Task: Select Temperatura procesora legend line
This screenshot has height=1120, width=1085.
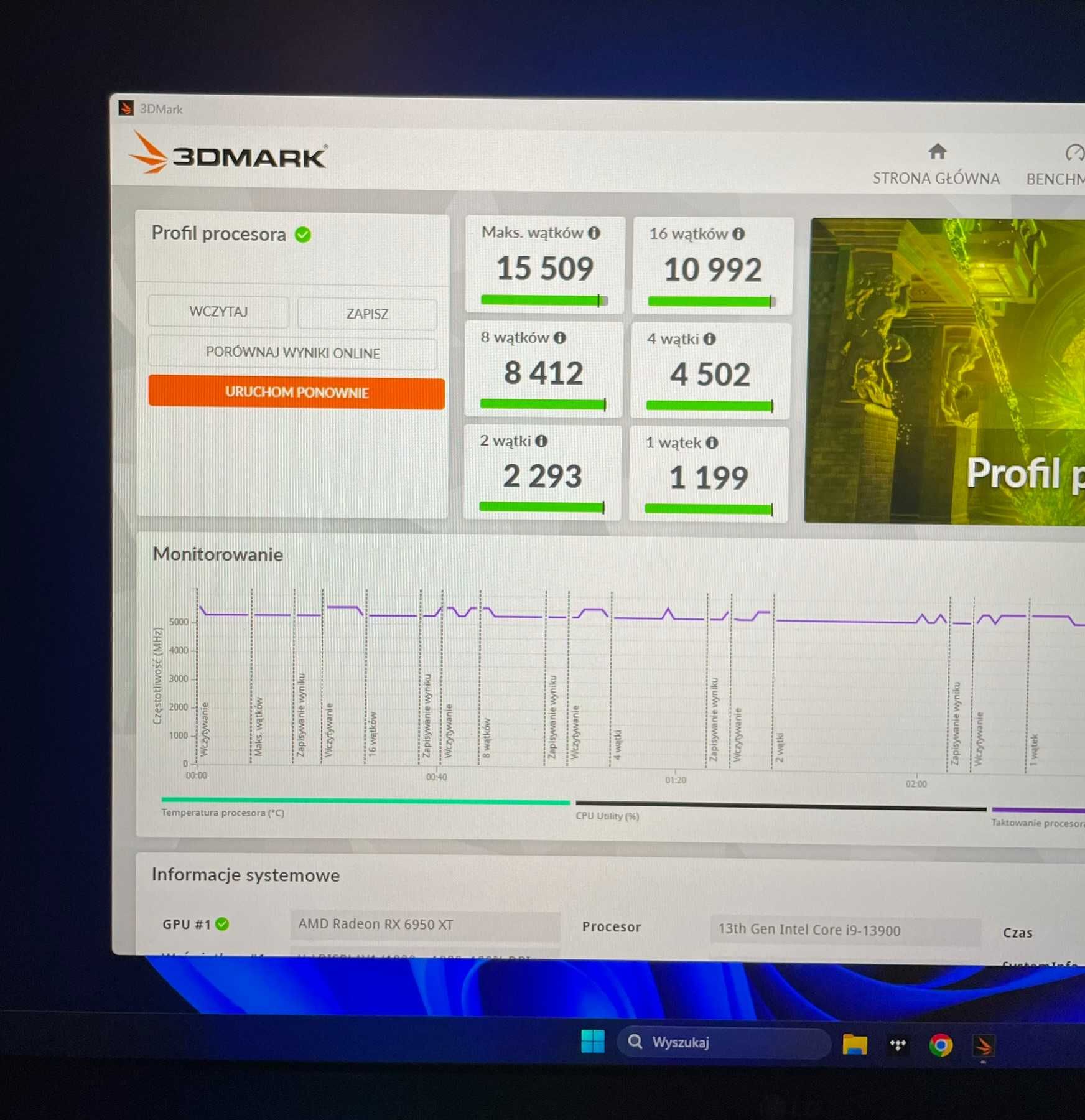Action: (x=365, y=801)
